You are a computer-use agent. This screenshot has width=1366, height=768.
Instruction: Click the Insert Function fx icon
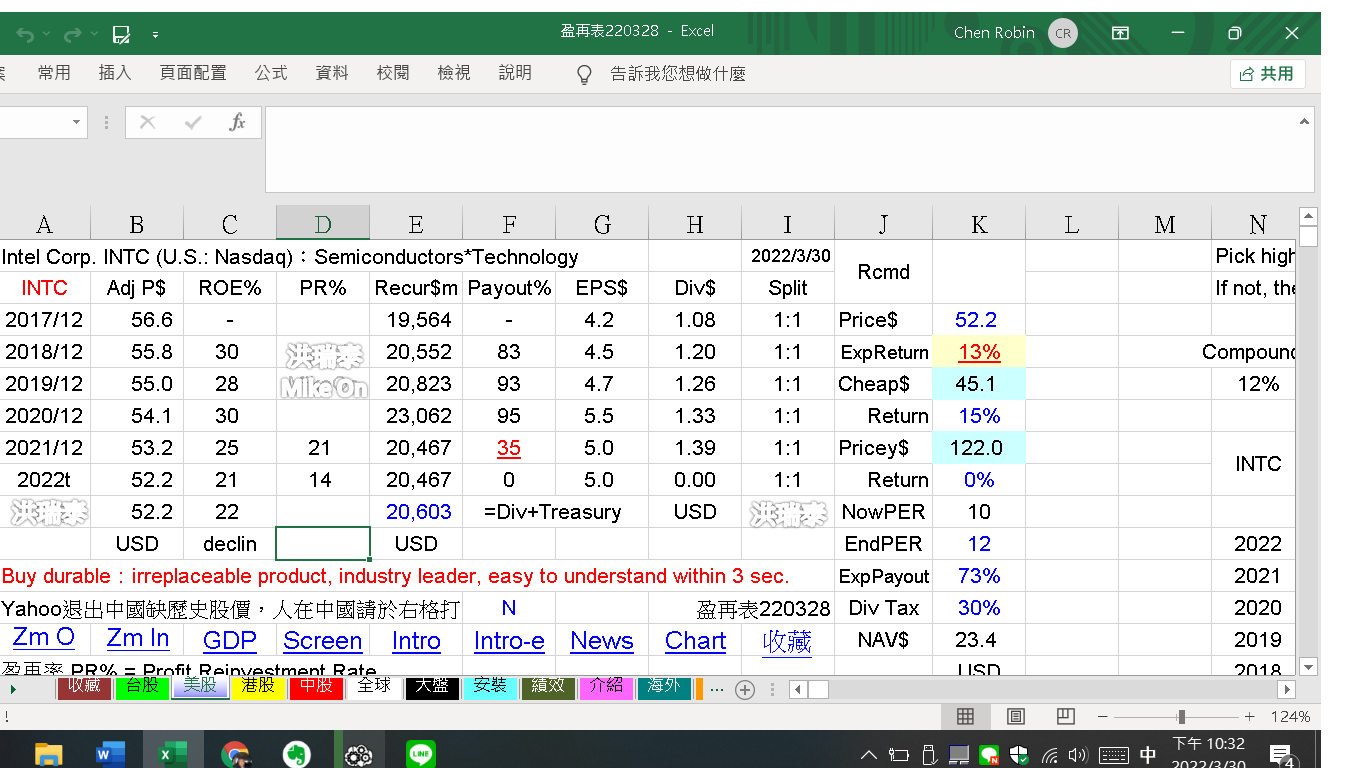237,122
